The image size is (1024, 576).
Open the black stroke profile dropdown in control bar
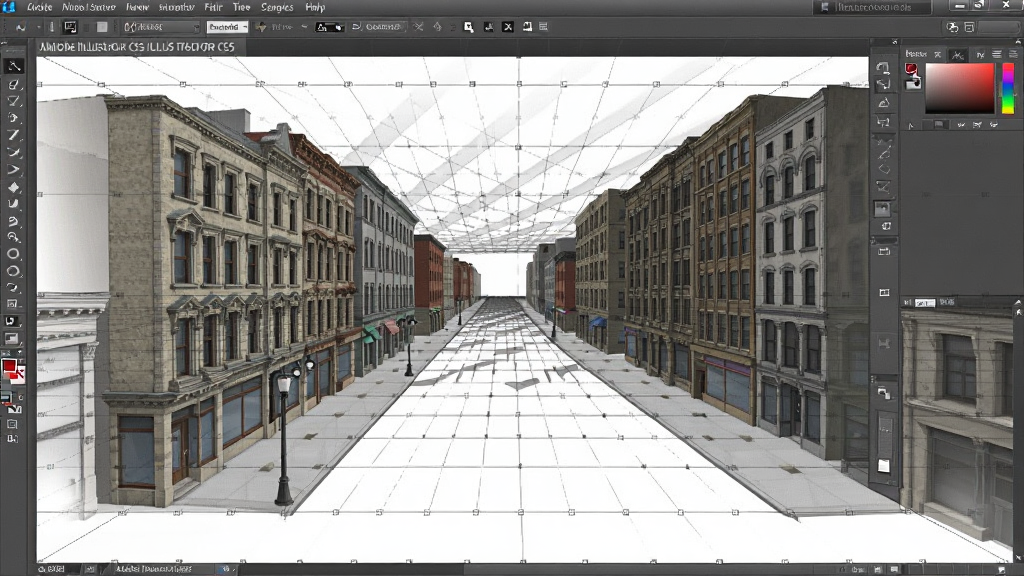(330, 27)
